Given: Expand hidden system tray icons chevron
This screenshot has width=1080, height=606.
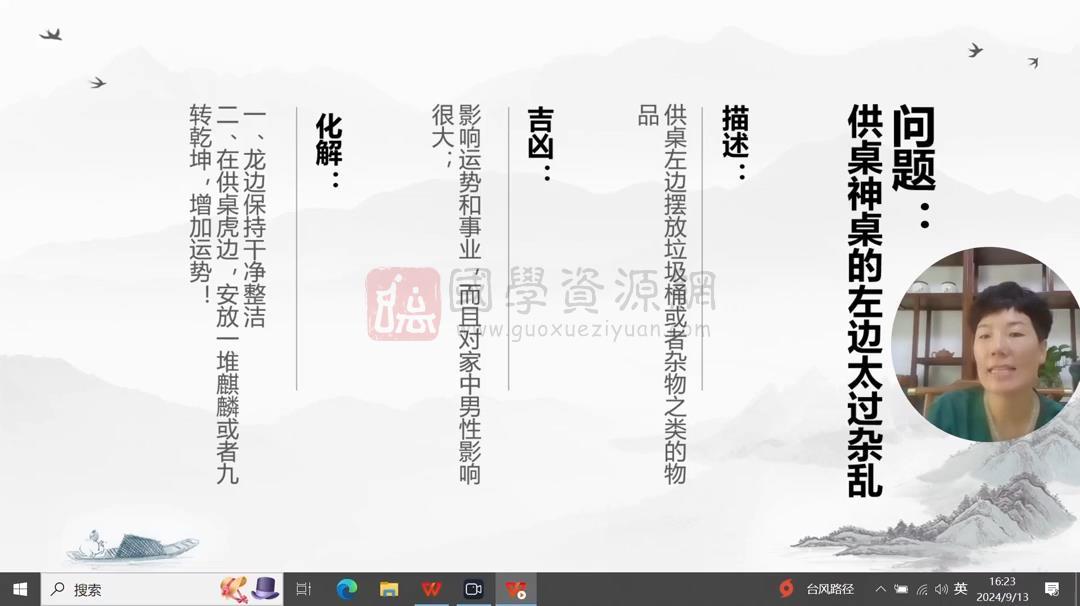Looking at the screenshot, I should pos(881,590).
